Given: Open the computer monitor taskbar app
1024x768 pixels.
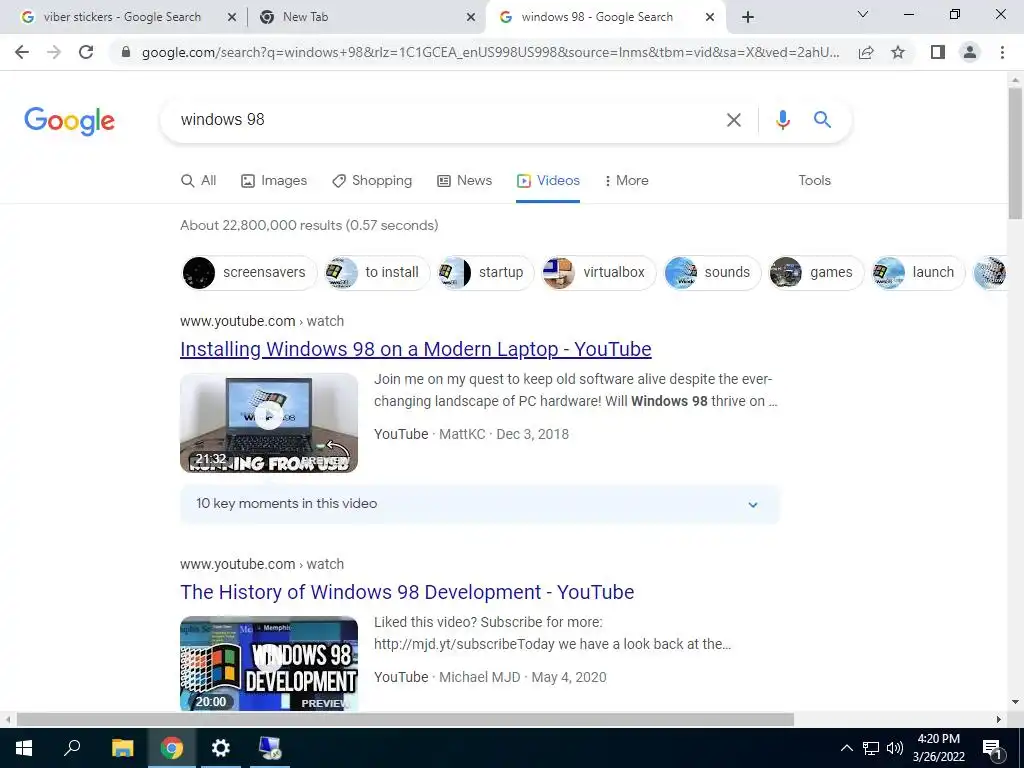Looking at the screenshot, I should [x=270, y=748].
